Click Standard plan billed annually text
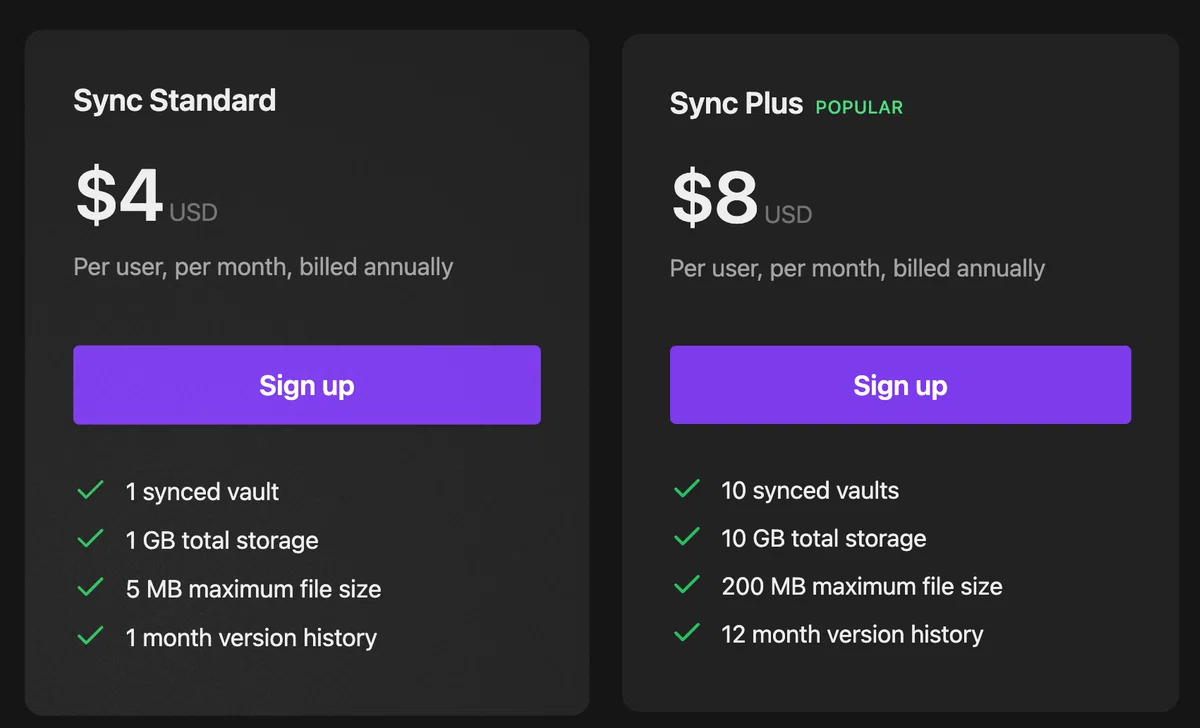 [263, 267]
